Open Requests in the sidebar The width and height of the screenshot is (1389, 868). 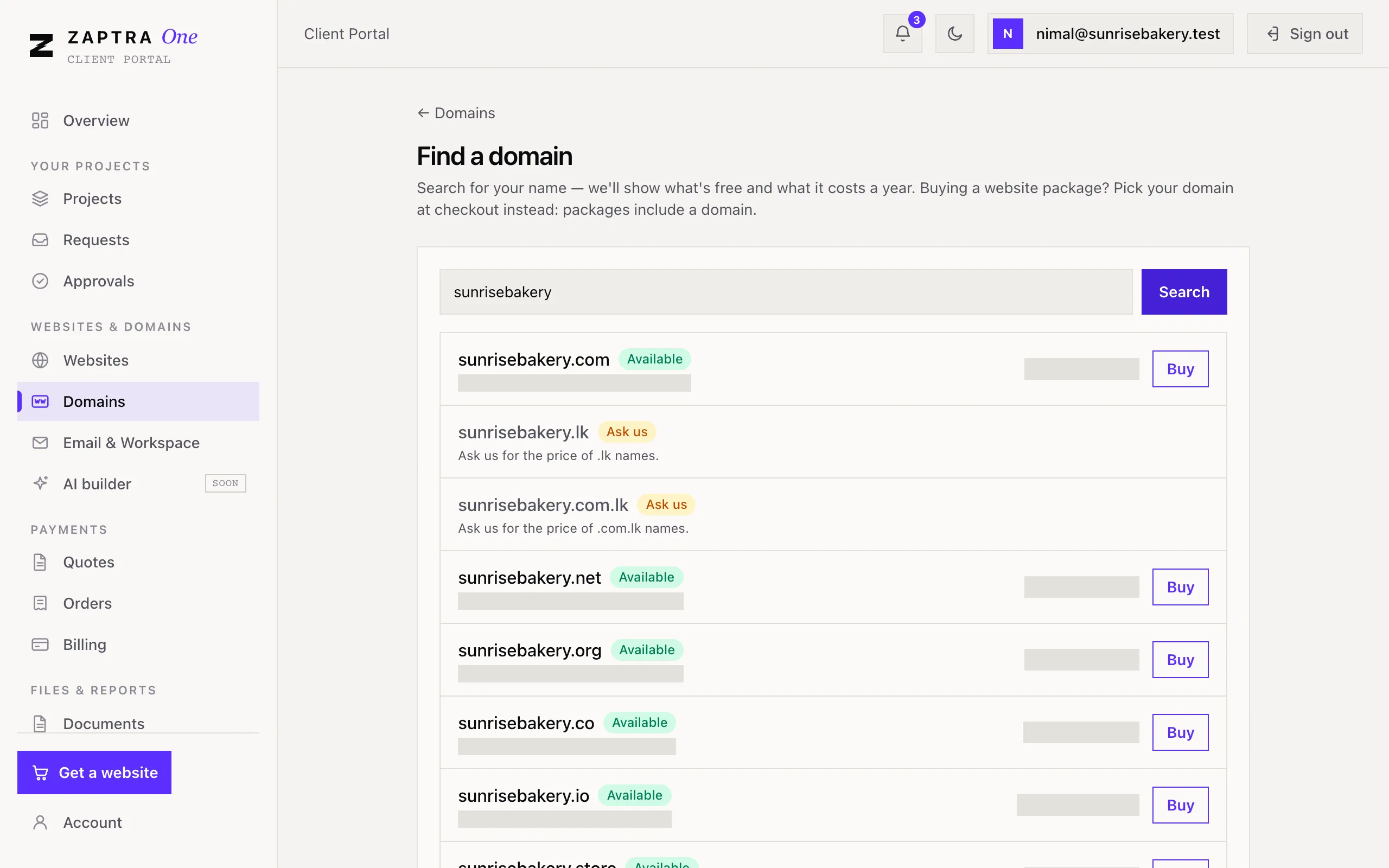138,240
